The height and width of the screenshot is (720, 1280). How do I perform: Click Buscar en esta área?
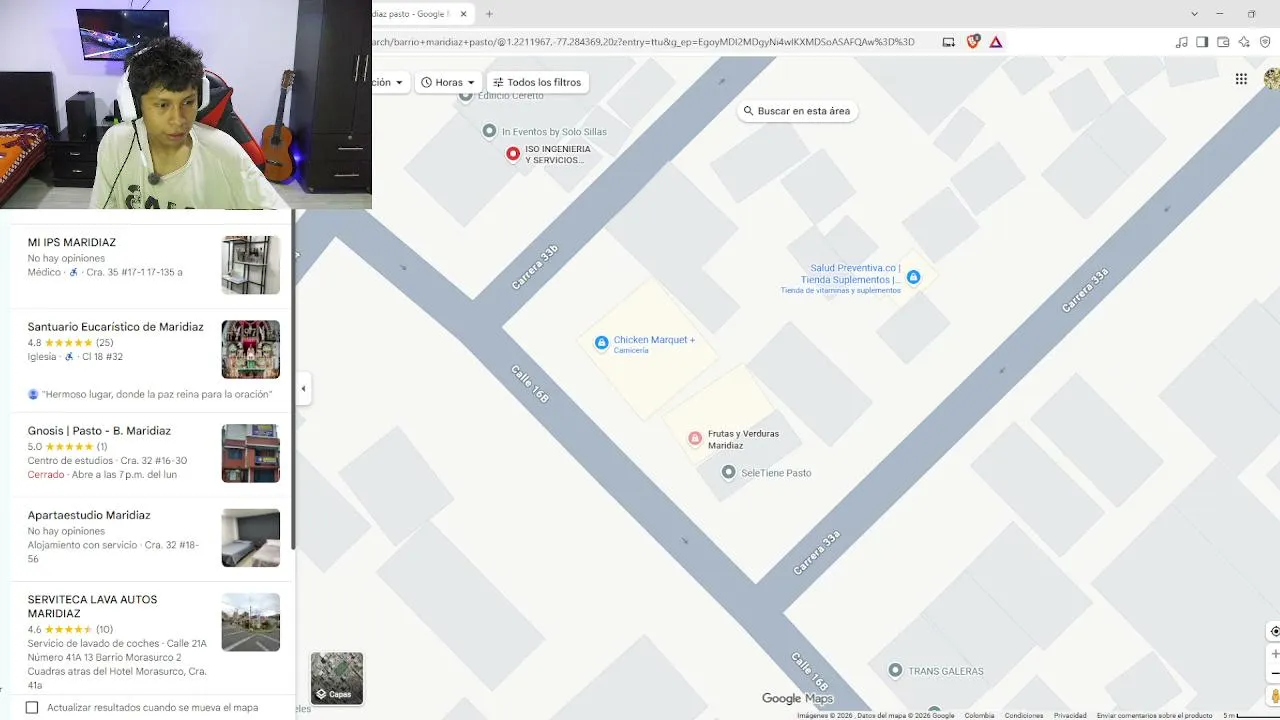click(x=797, y=111)
